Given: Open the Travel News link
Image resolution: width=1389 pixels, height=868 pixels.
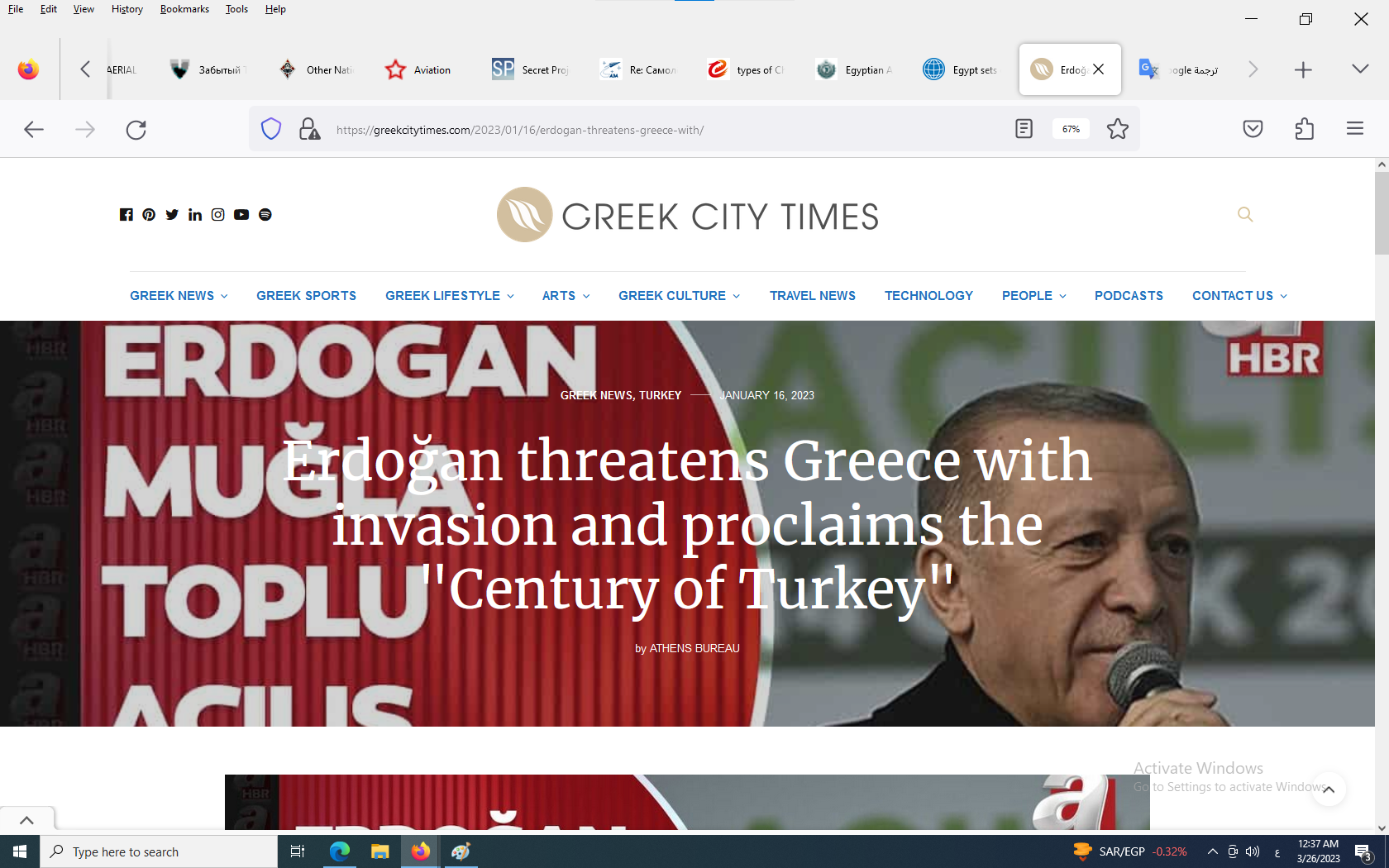Looking at the screenshot, I should point(813,296).
